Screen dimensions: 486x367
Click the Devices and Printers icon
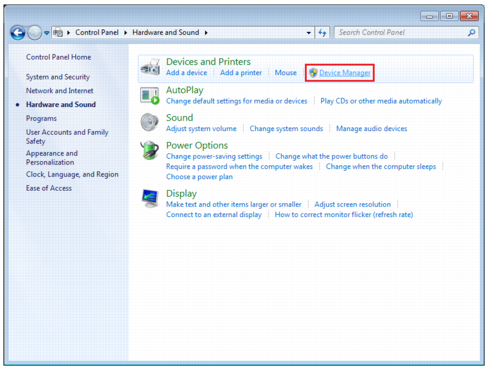click(150, 67)
